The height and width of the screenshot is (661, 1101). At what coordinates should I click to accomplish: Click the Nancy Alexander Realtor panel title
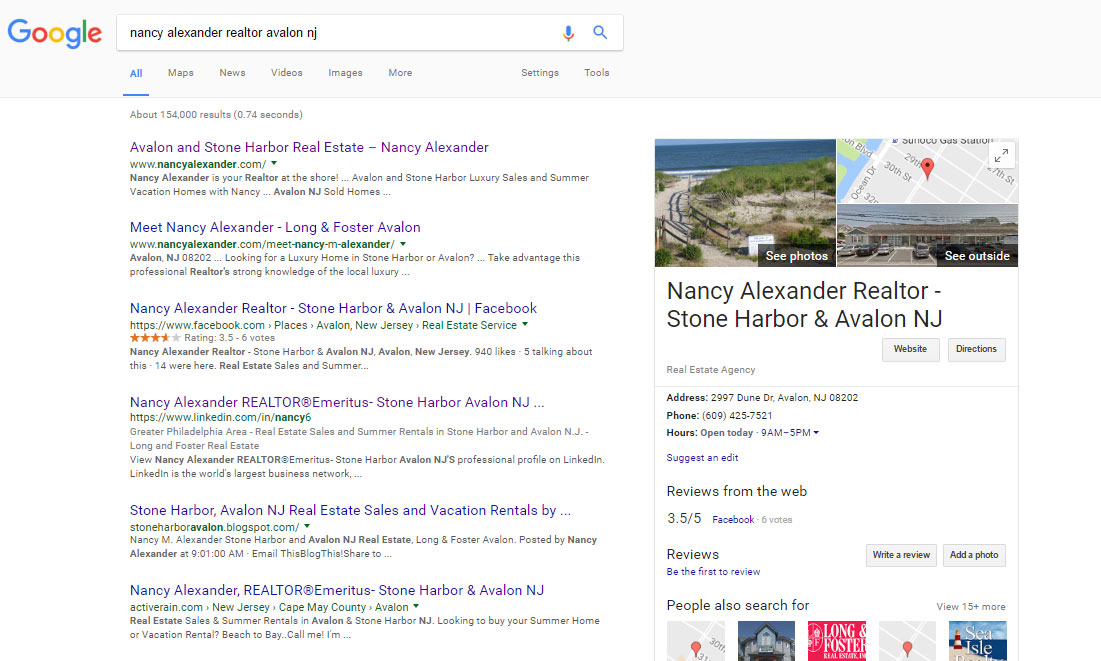(804, 305)
